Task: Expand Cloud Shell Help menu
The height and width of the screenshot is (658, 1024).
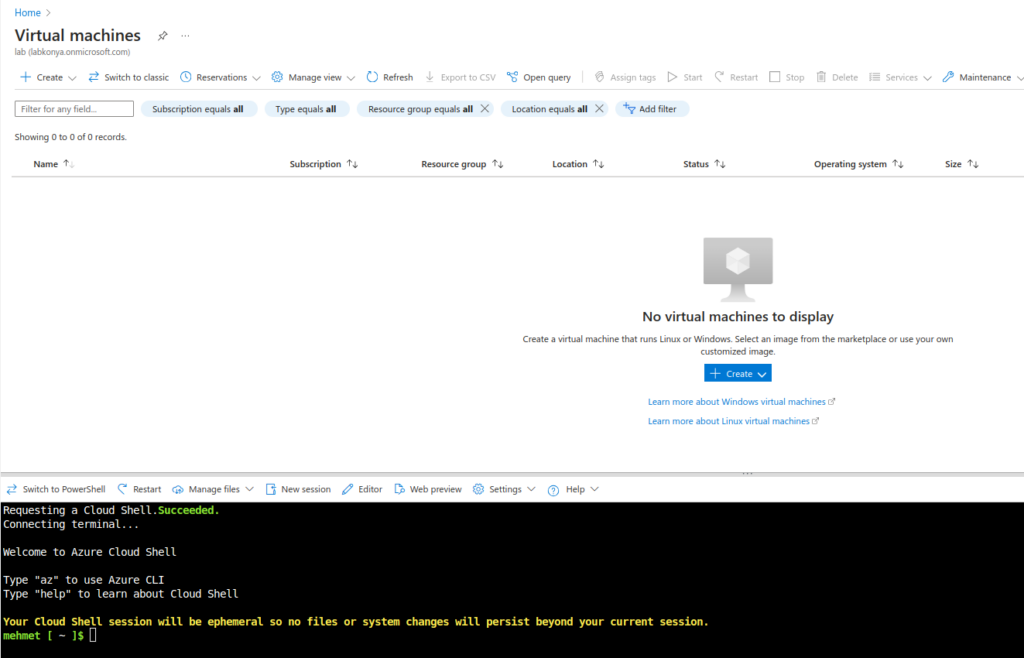Action: coord(573,489)
